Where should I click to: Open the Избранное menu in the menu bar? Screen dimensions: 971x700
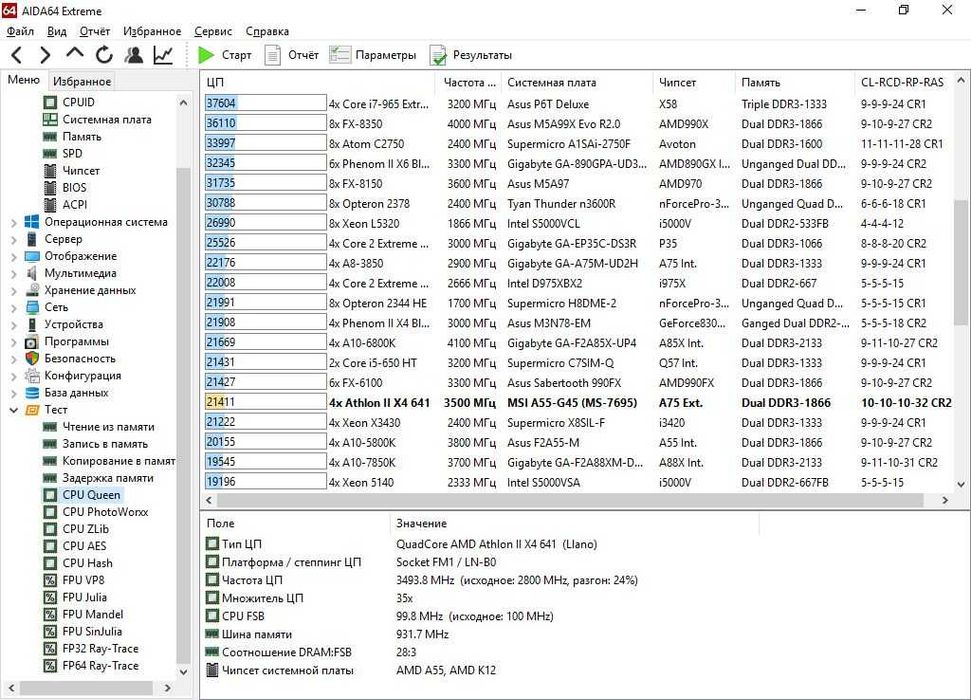click(x=152, y=31)
